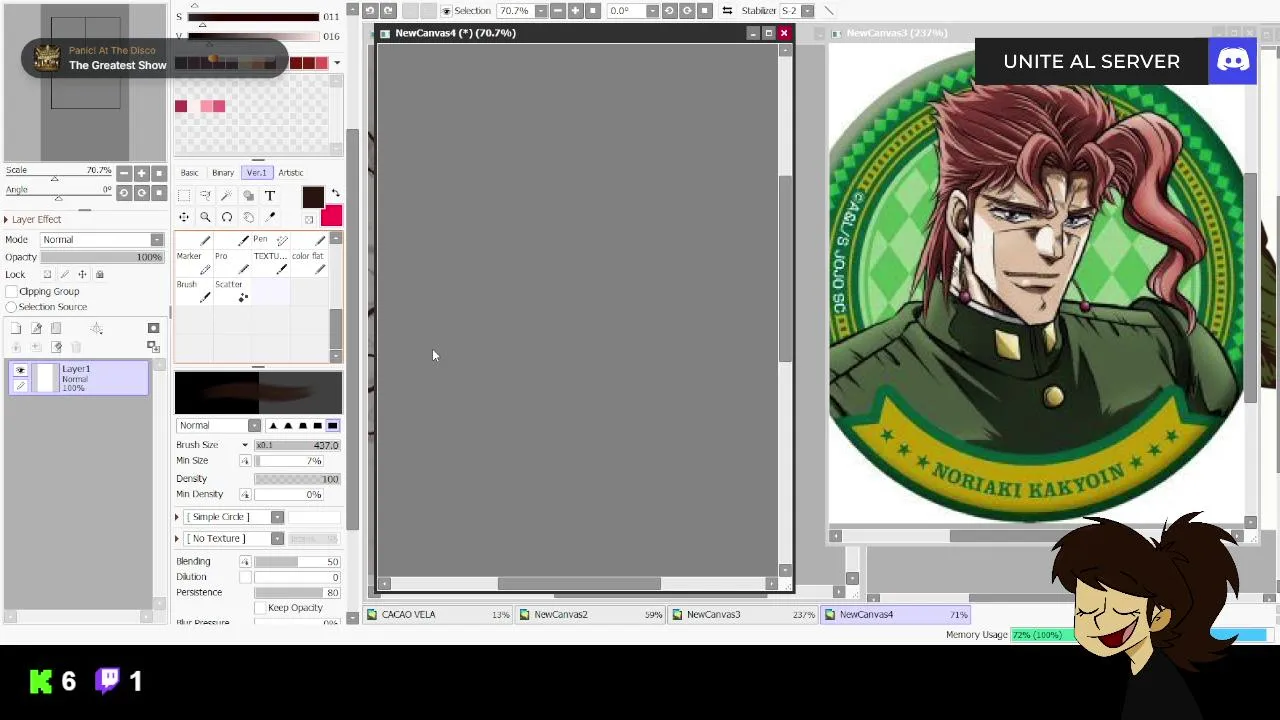Enable the Clipping Group checkbox
Screen dimensions: 1280x720
[x=11, y=291]
